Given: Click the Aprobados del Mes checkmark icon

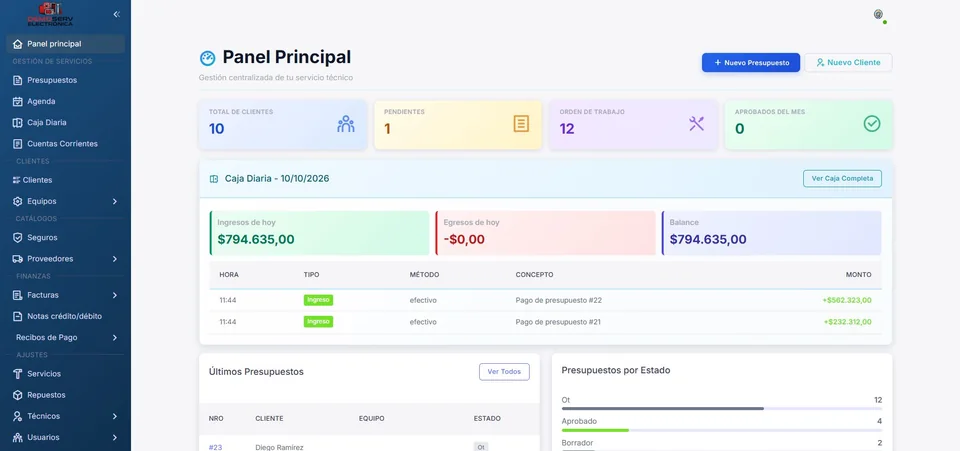Looking at the screenshot, I should tap(872, 124).
